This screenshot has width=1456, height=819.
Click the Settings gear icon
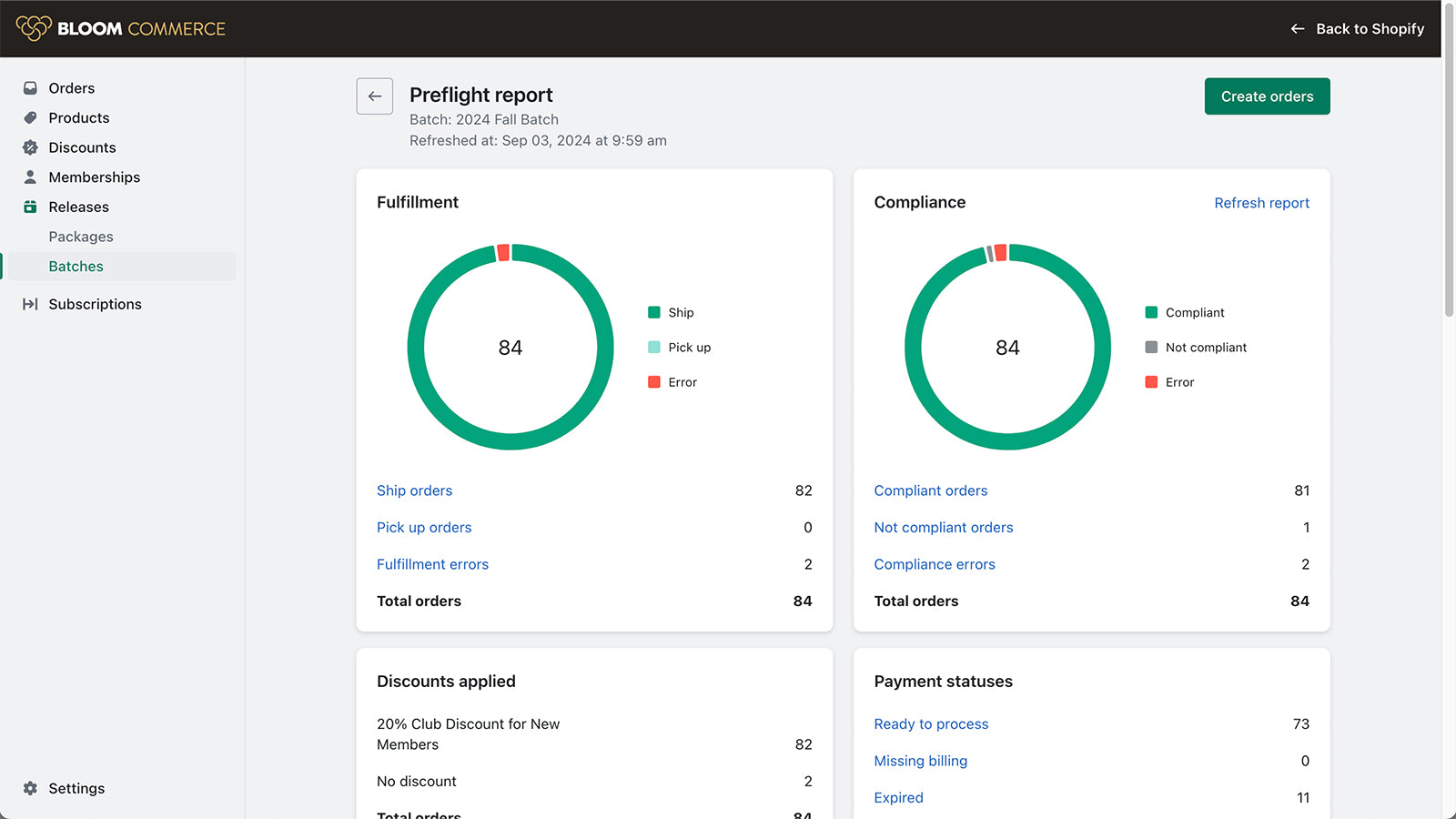[30, 788]
